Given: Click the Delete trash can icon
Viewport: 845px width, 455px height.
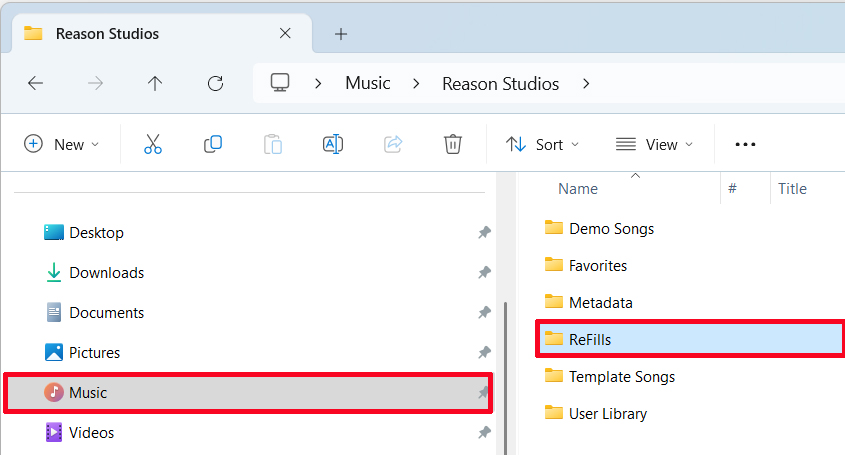Looking at the screenshot, I should [453, 144].
